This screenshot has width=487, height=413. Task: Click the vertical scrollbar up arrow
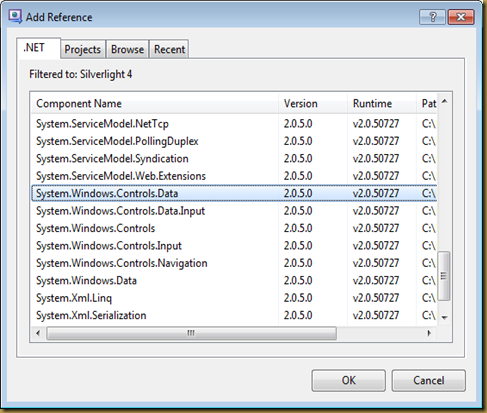click(444, 101)
